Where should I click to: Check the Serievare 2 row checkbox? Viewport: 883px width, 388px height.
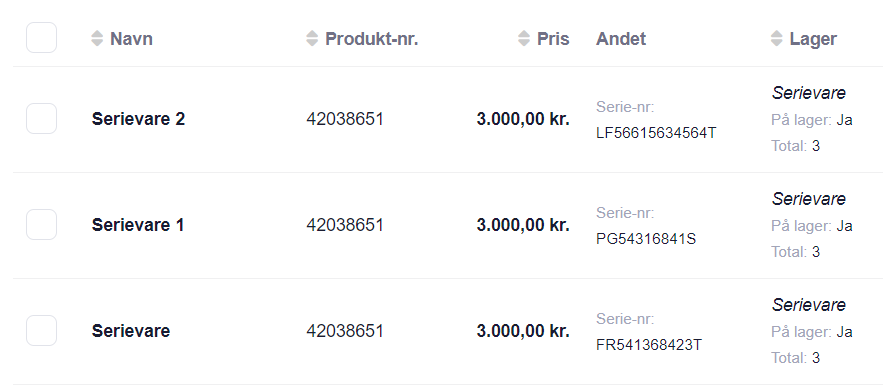(x=42, y=119)
